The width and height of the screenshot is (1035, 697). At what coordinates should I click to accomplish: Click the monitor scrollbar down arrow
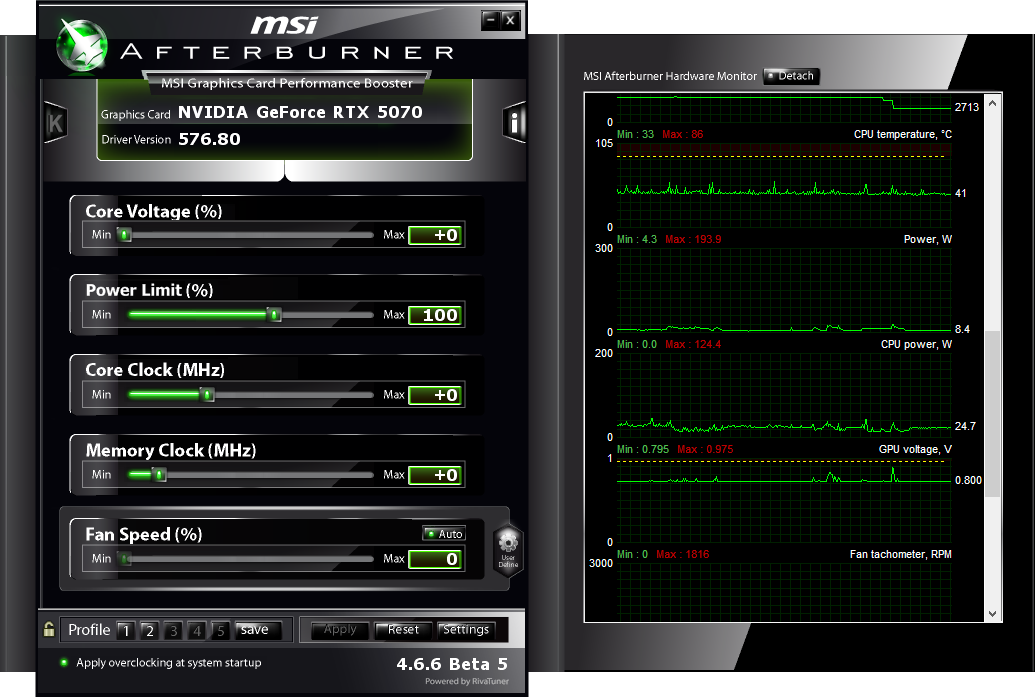click(x=992, y=613)
